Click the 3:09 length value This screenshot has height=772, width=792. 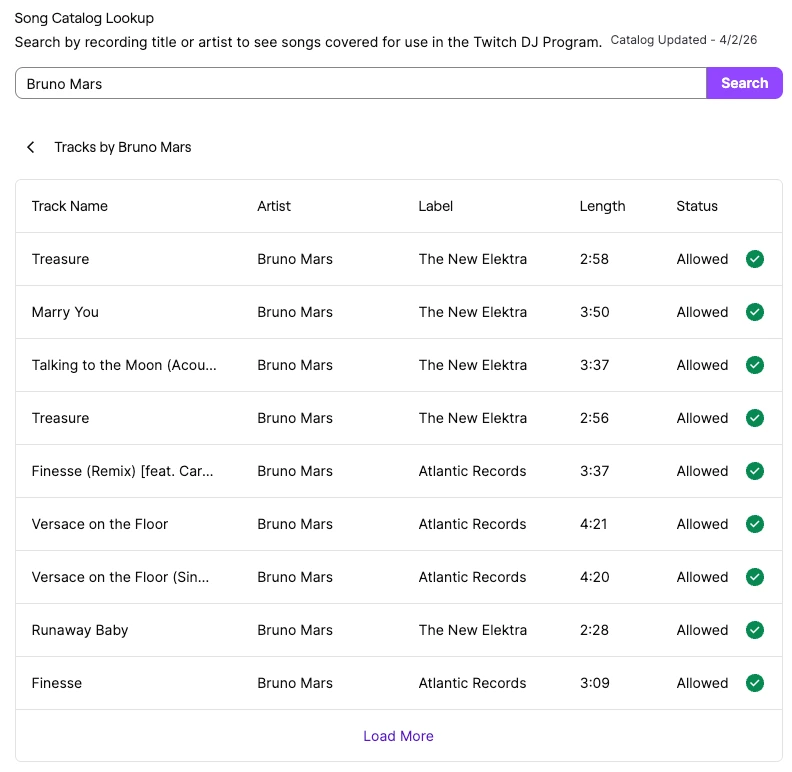(x=595, y=684)
